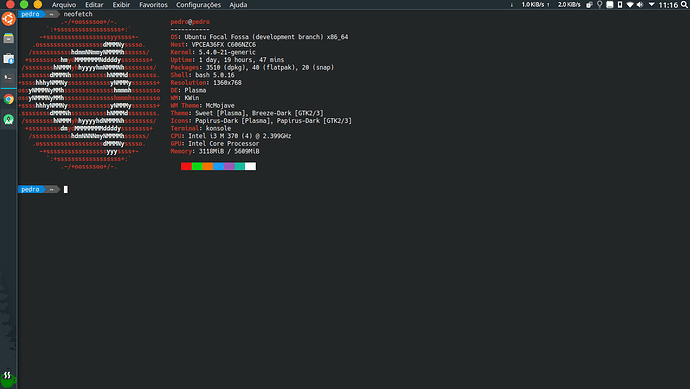Click the 'pedro@pedro' title text

pyautogui.click(x=190, y=22)
